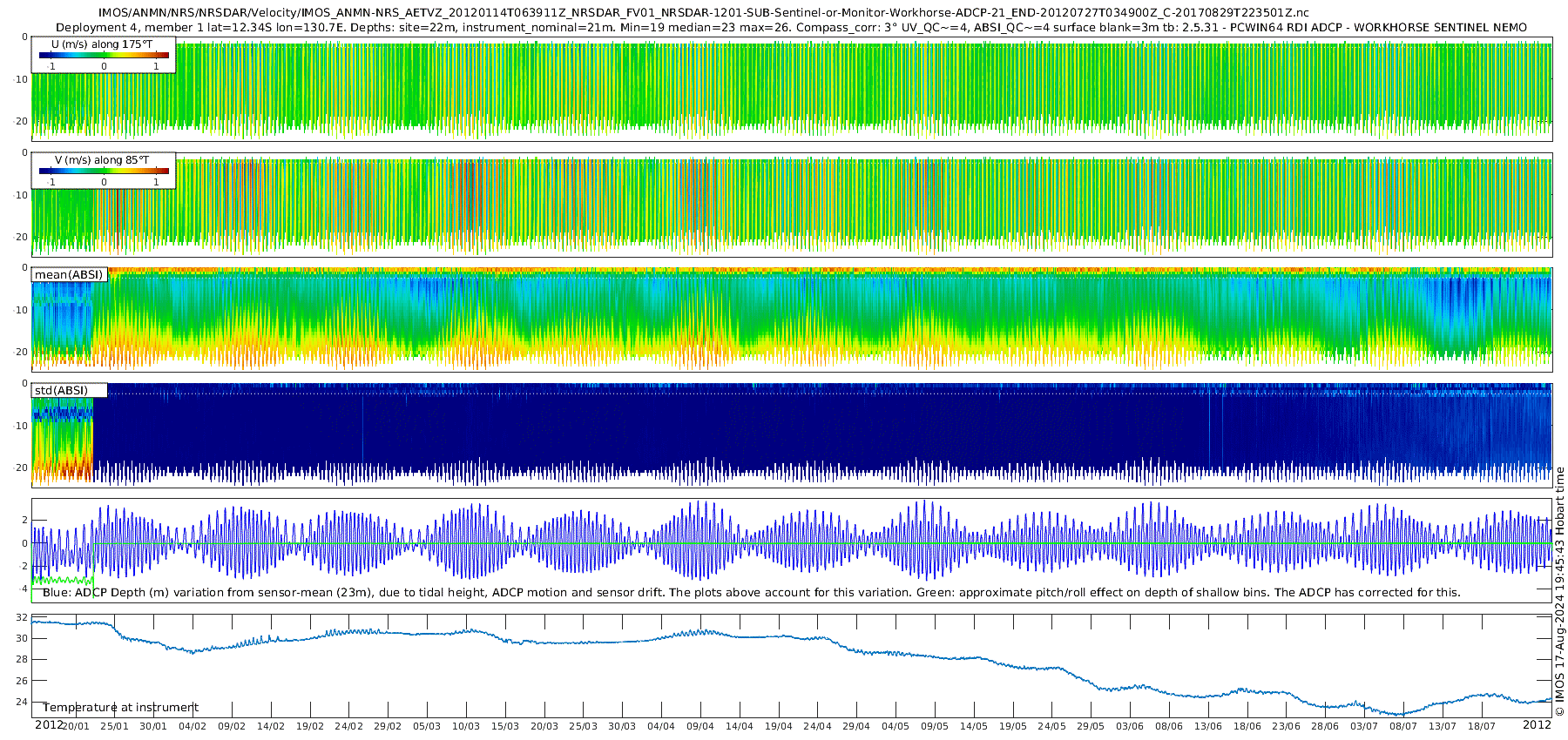Image resolution: width=1568 pixels, height=740 pixels.
Task: Click the 29/05 date tick label
Action: (x=1091, y=726)
